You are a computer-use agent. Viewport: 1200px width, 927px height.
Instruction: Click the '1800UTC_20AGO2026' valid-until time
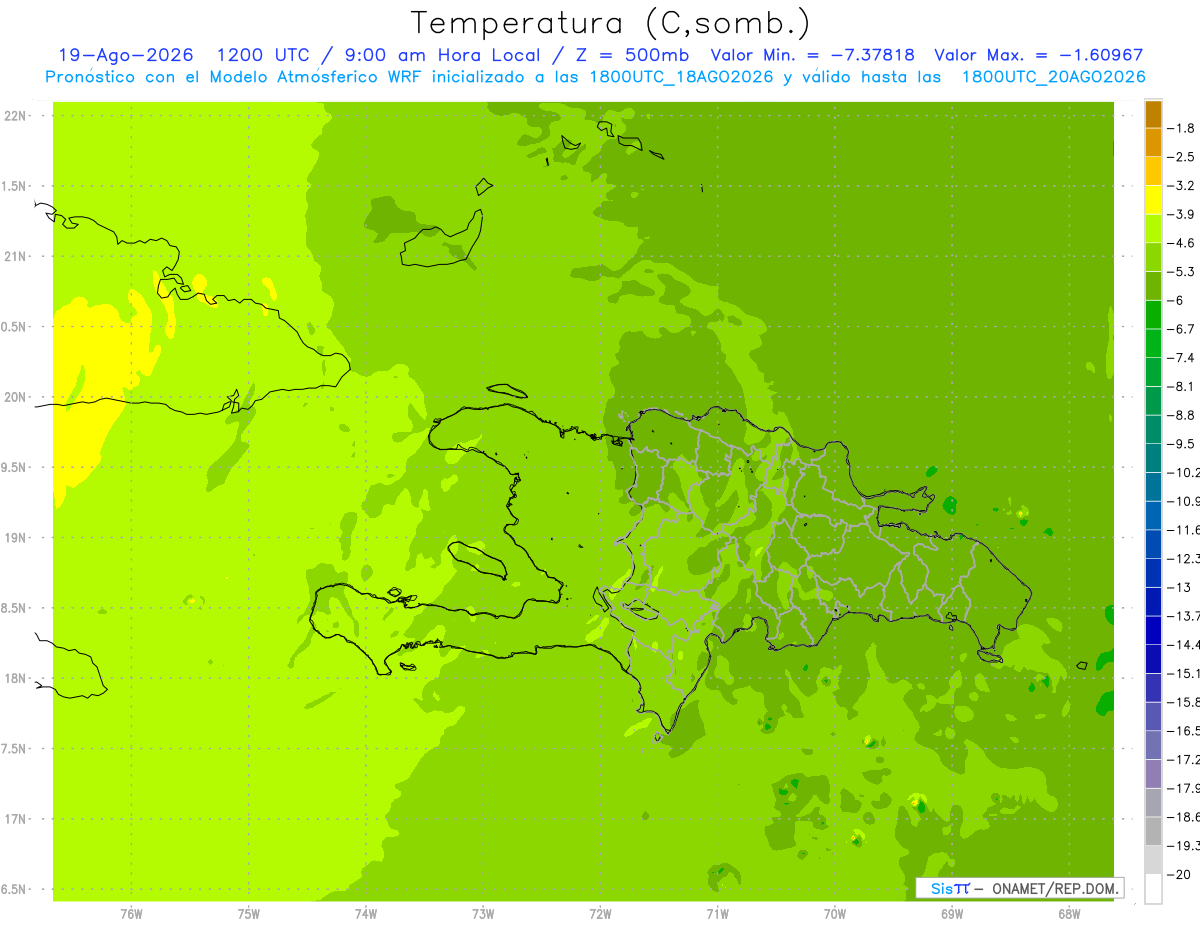tap(1053, 77)
